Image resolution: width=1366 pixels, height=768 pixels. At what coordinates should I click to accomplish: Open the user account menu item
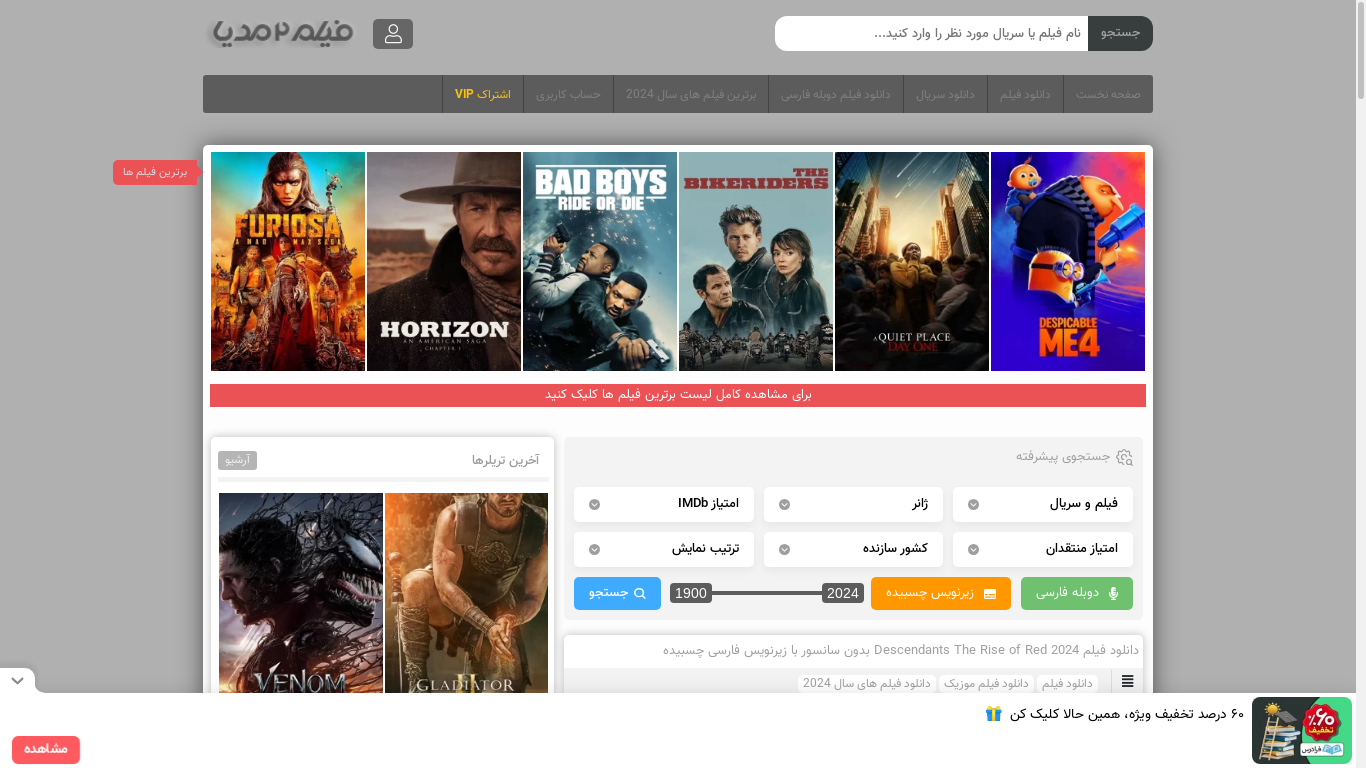pyautogui.click(x=568, y=94)
